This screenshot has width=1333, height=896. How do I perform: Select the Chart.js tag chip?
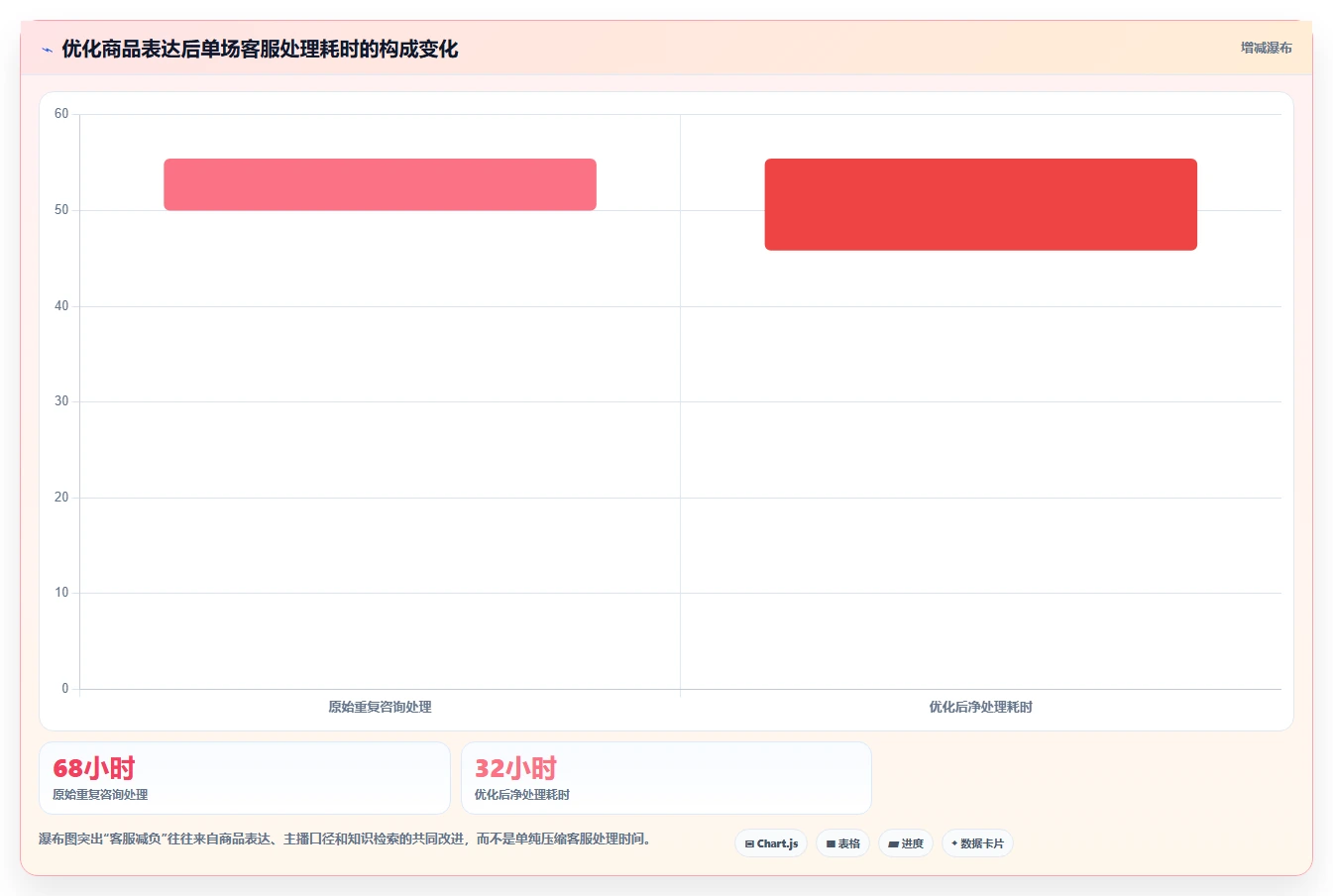771,843
